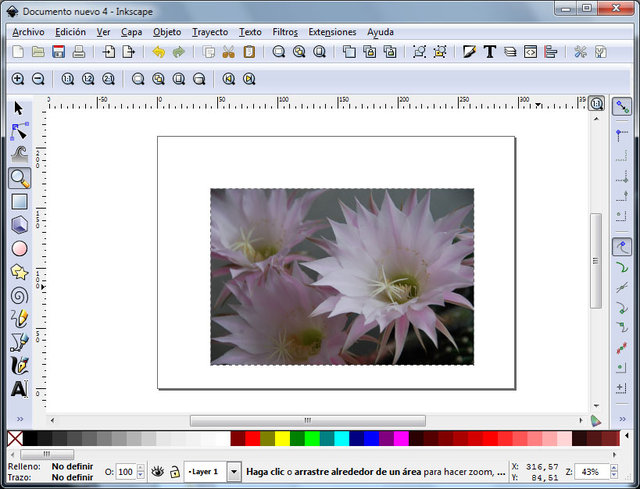Select the Text tool in toolbox
Screen dimensions: 640x489
(18, 389)
